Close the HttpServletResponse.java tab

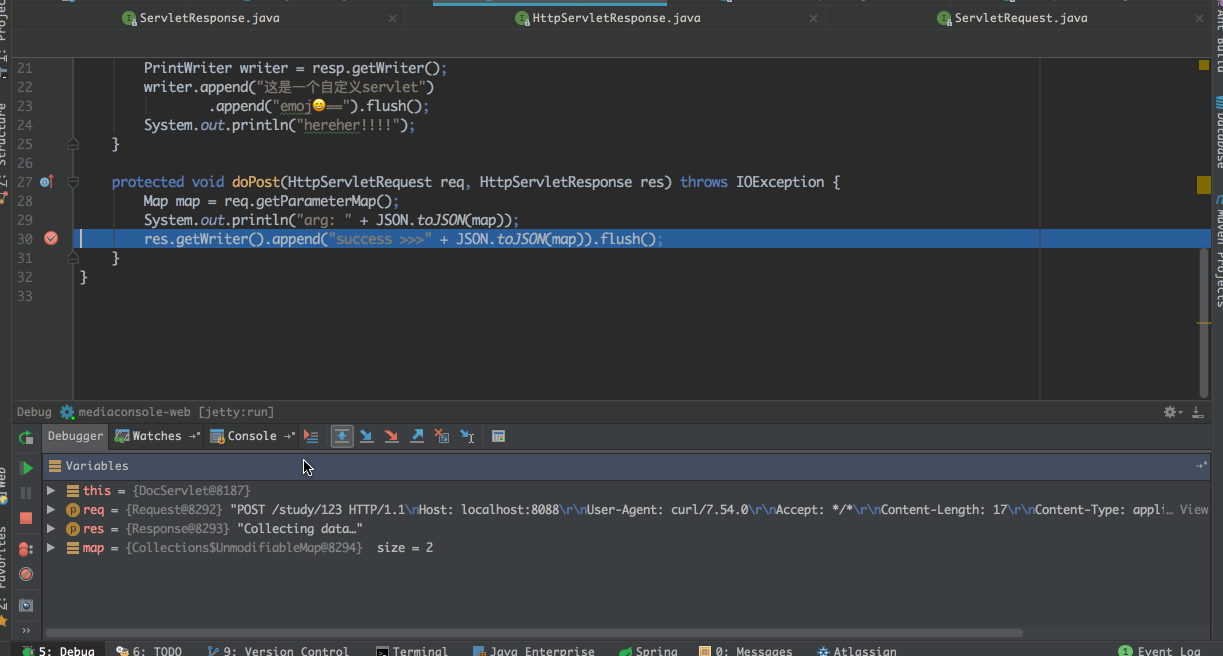[814, 18]
